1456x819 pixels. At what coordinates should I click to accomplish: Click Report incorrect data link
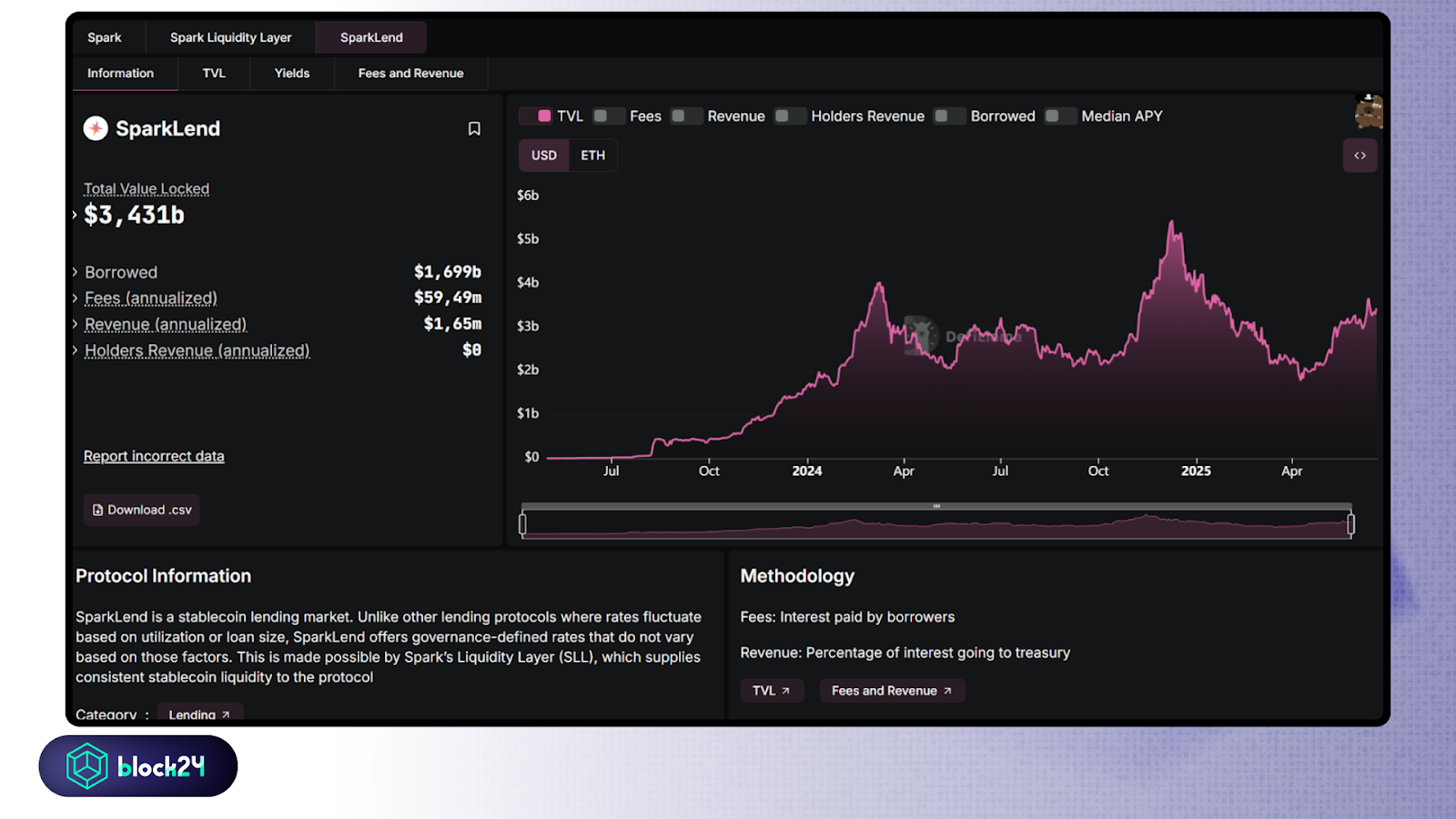pos(154,456)
